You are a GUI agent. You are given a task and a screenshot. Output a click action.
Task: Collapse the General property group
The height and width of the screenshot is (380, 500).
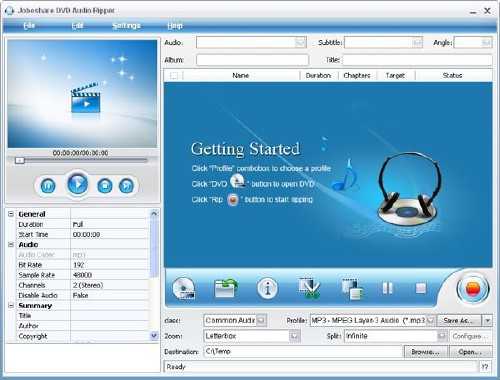[x=11, y=214]
